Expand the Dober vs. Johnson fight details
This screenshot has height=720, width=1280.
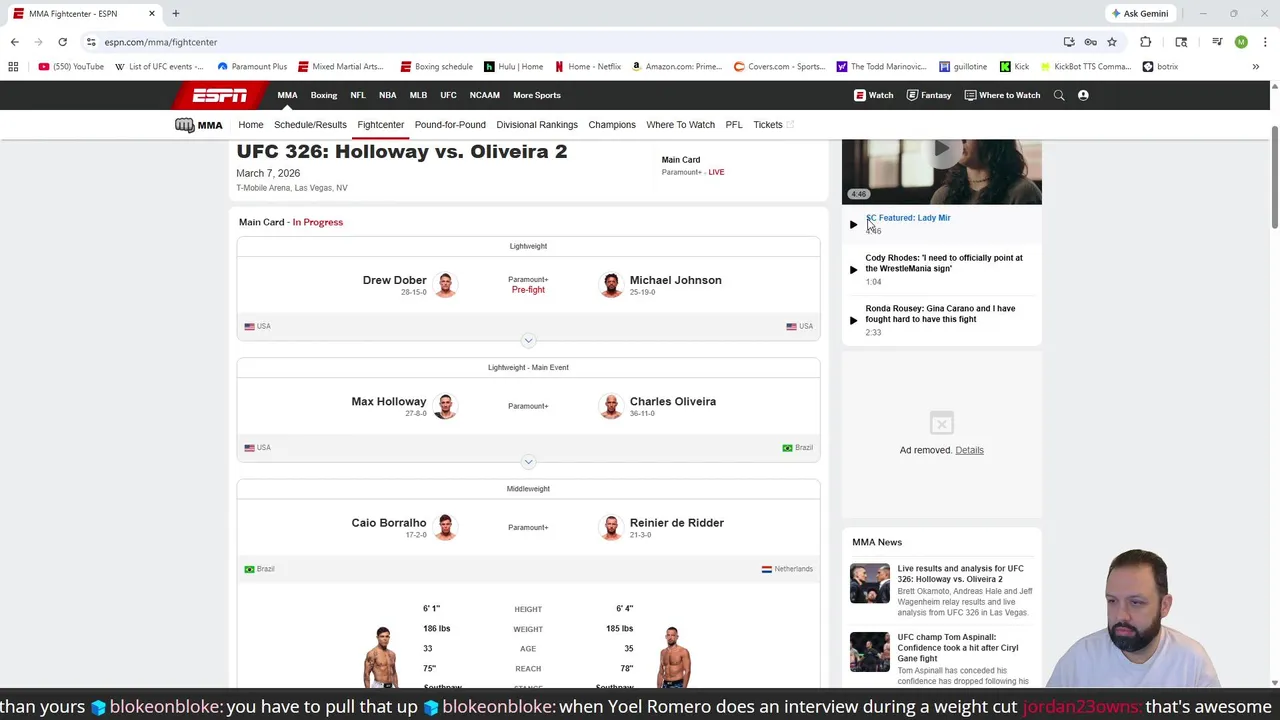tap(528, 341)
